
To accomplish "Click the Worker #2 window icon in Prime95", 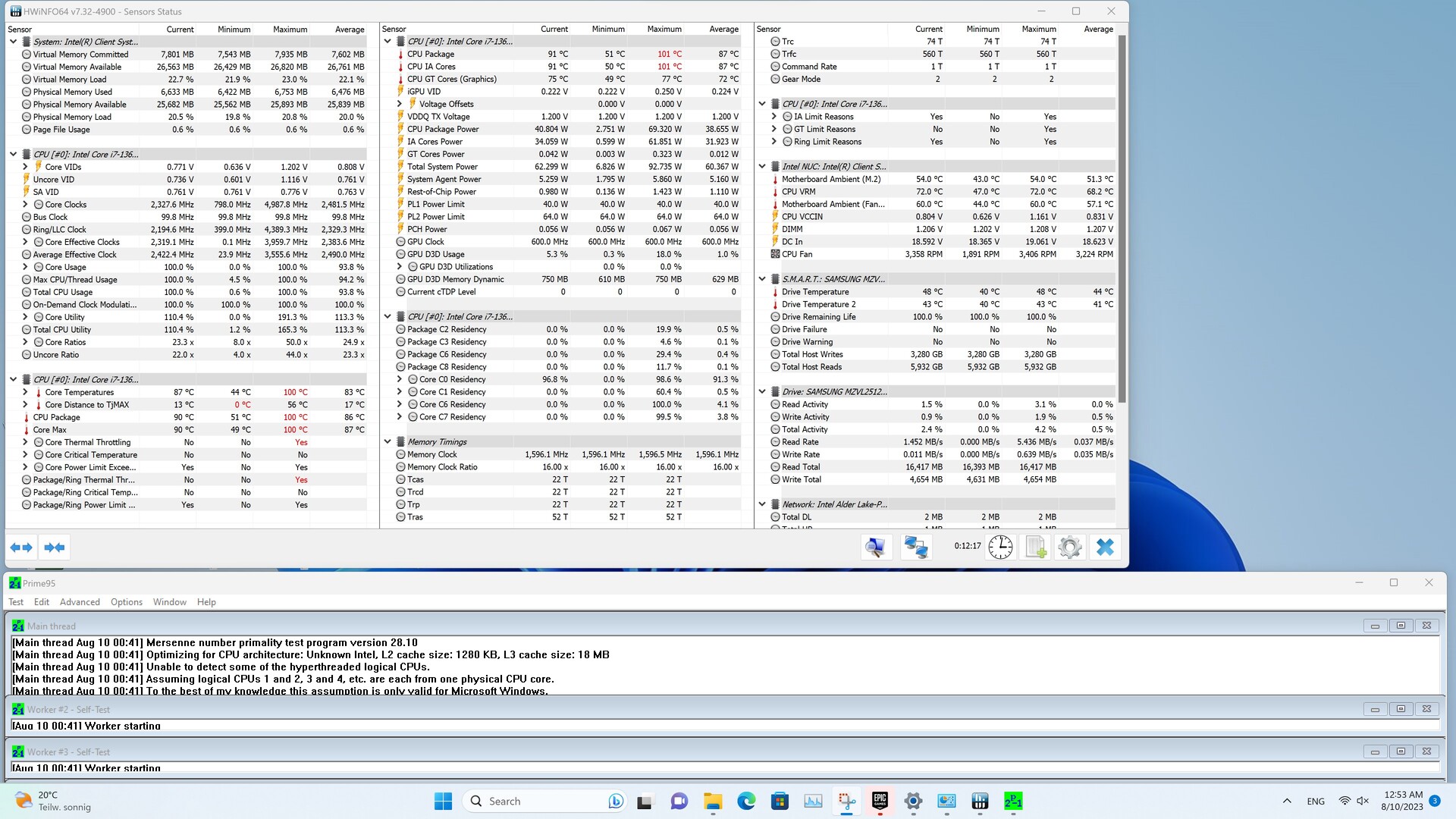I will (x=18, y=709).
